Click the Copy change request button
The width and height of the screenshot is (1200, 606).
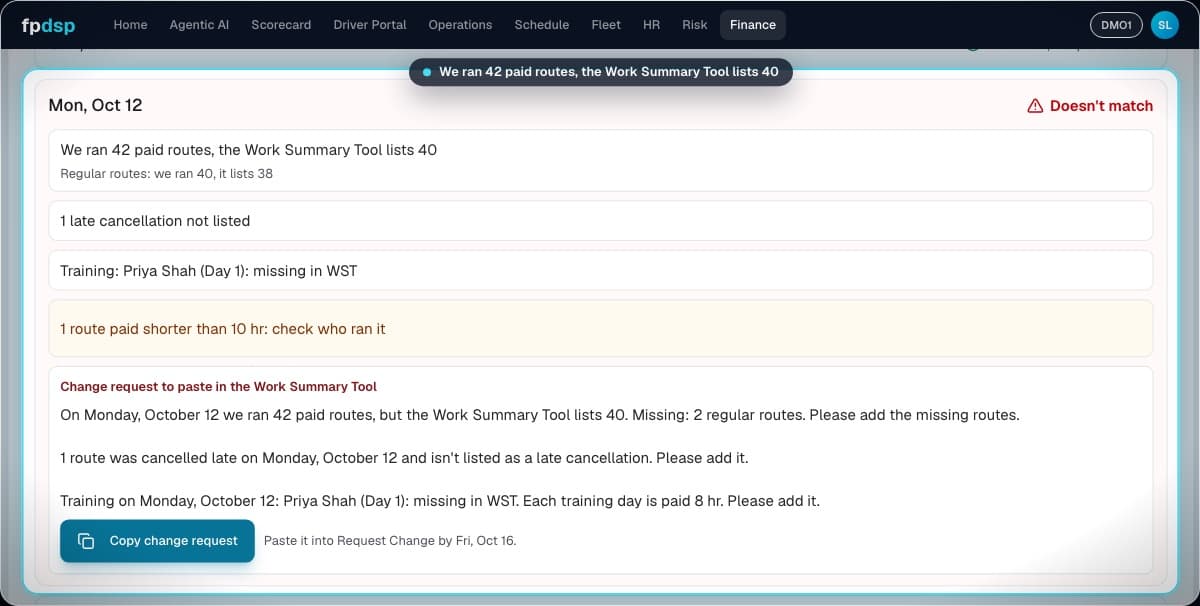[x=157, y=541]
